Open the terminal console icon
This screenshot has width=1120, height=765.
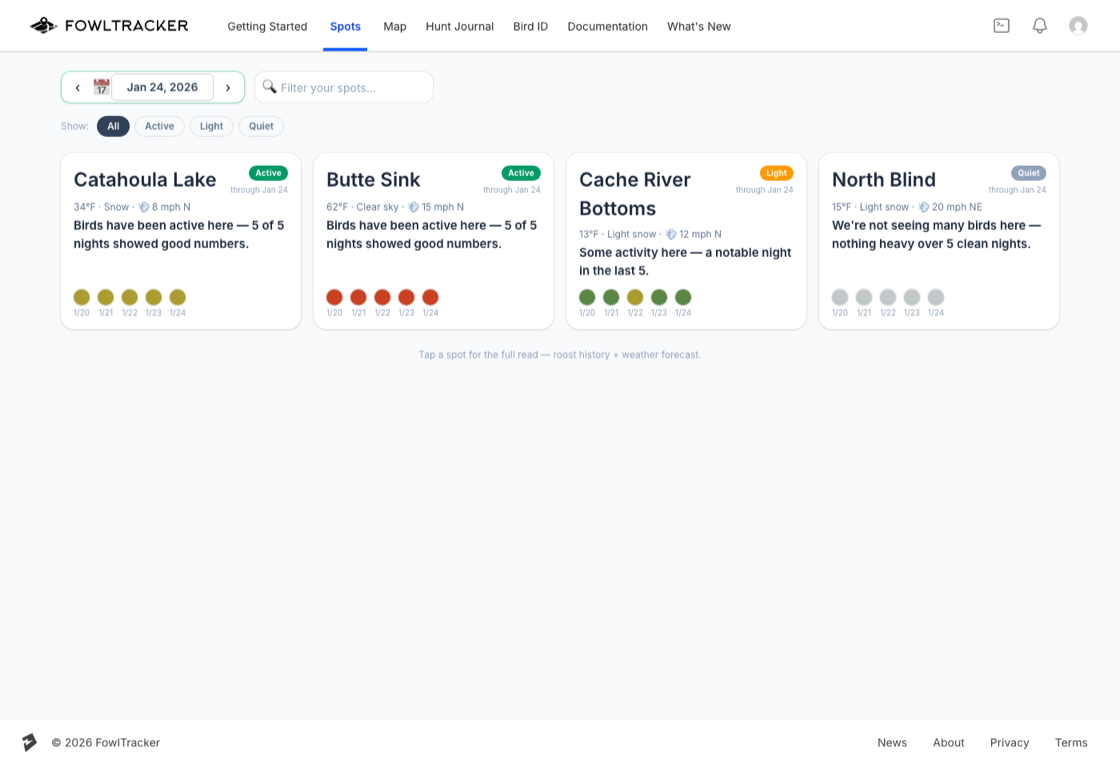coord(1001,26)
